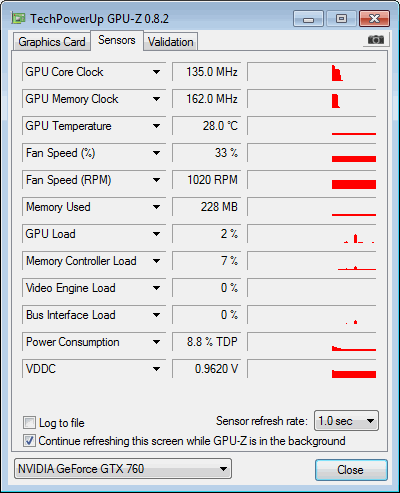Open the Sensor refresh rate dropdown

[x=346, y=421]
